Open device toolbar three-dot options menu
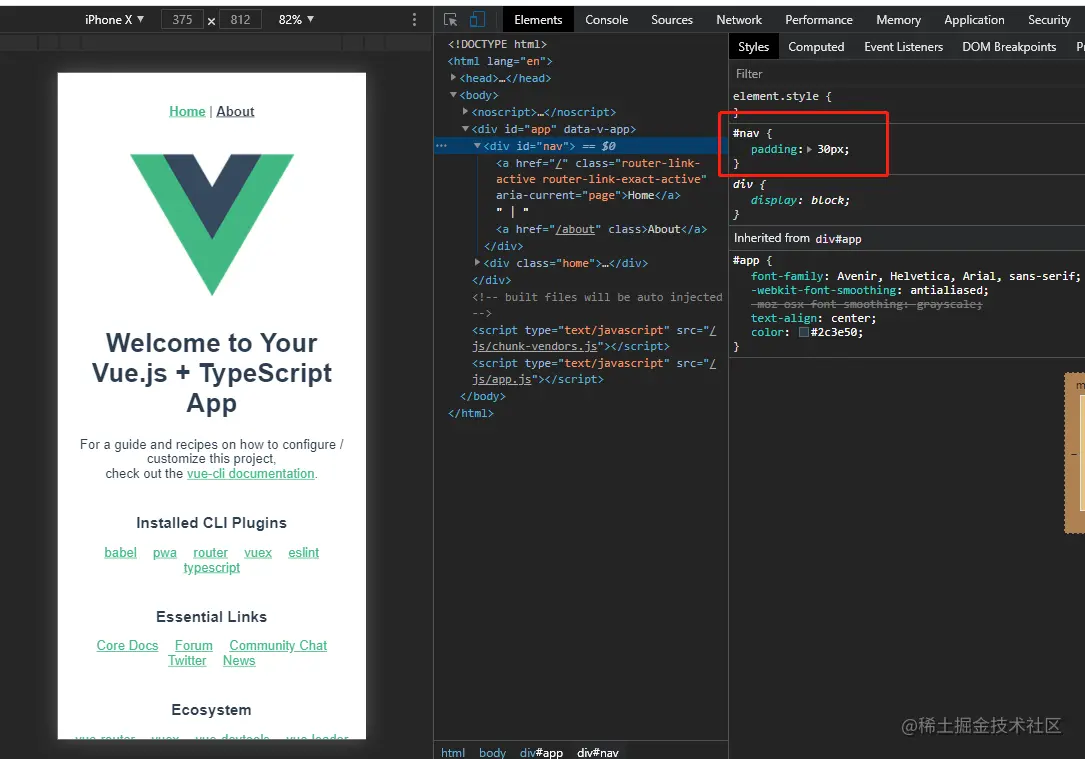The height and width of the screenshot is (759, 1085). [414, 20]
